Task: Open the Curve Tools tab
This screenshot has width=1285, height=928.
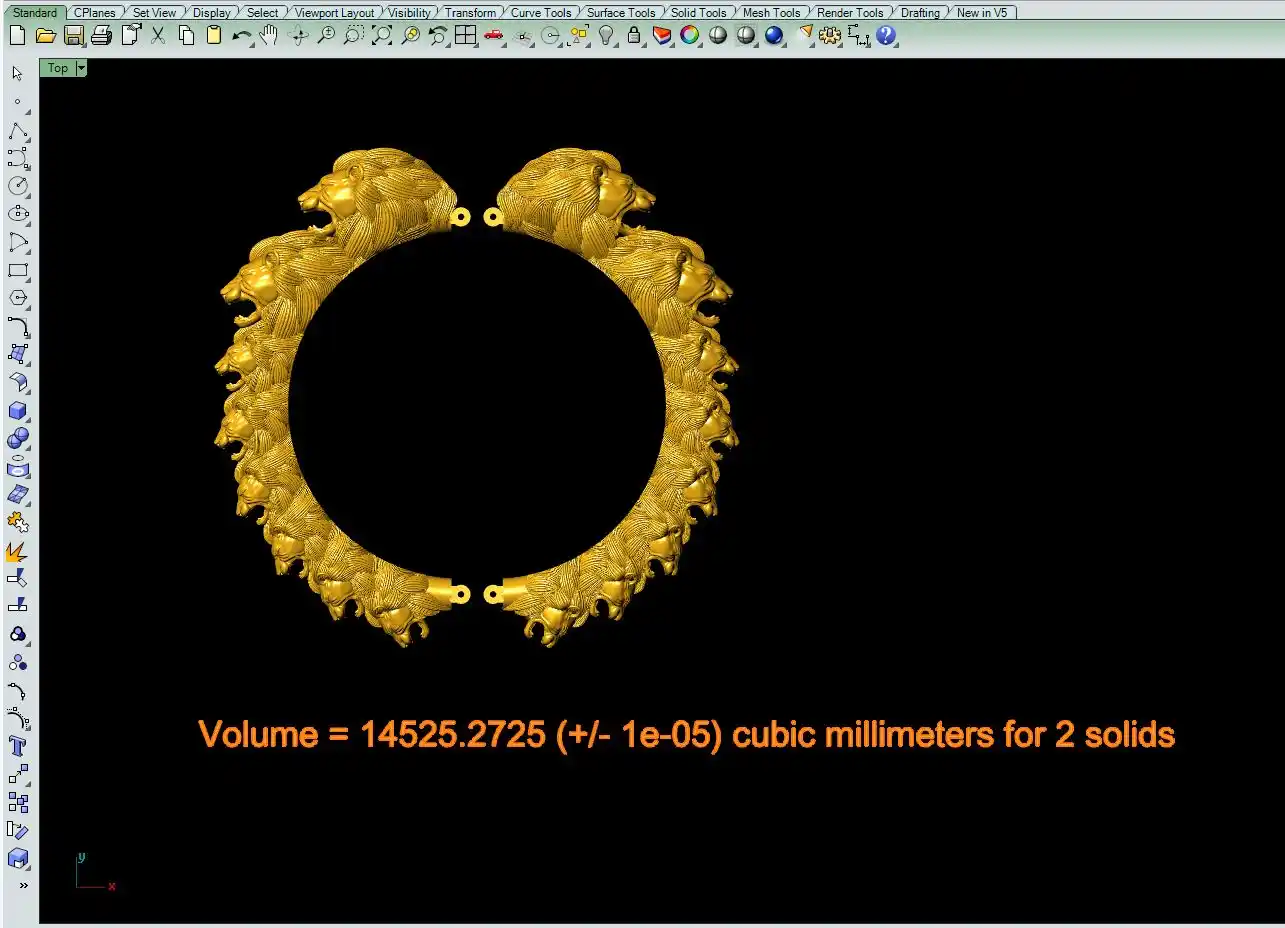Action: [x=540, y=13]
